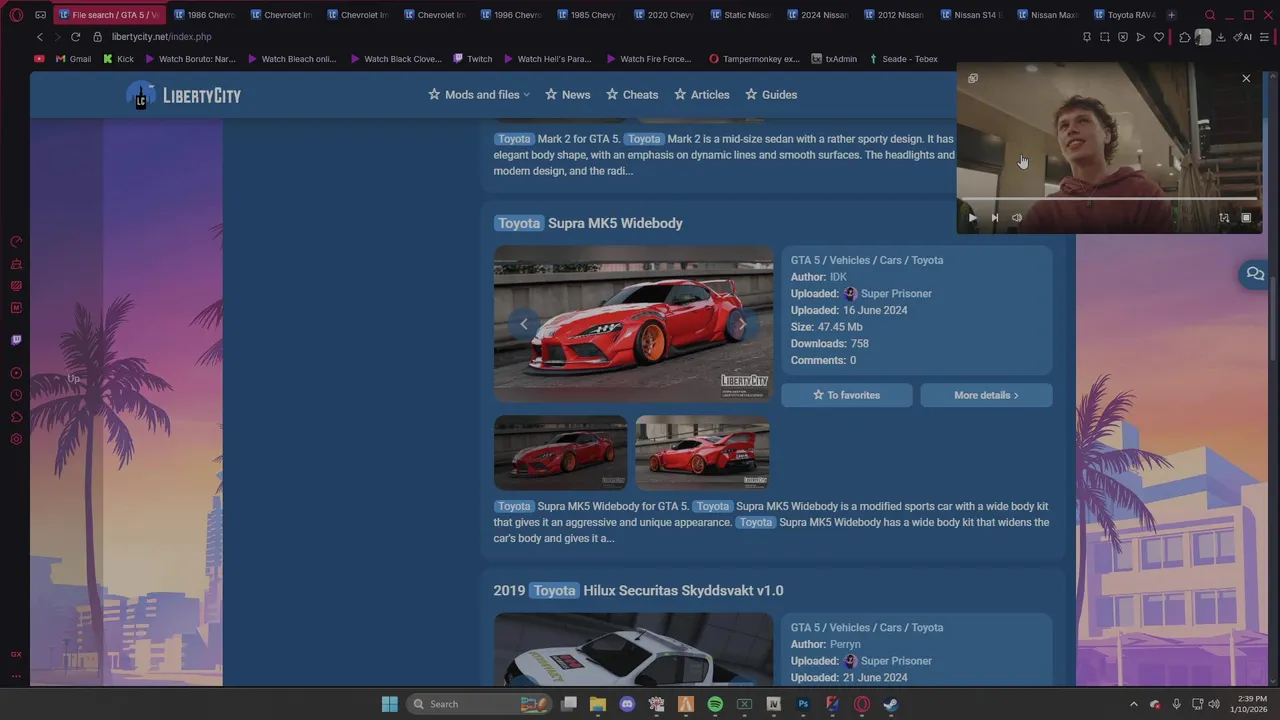Show next Supra image with the right arrow

(x=741, y=324)
